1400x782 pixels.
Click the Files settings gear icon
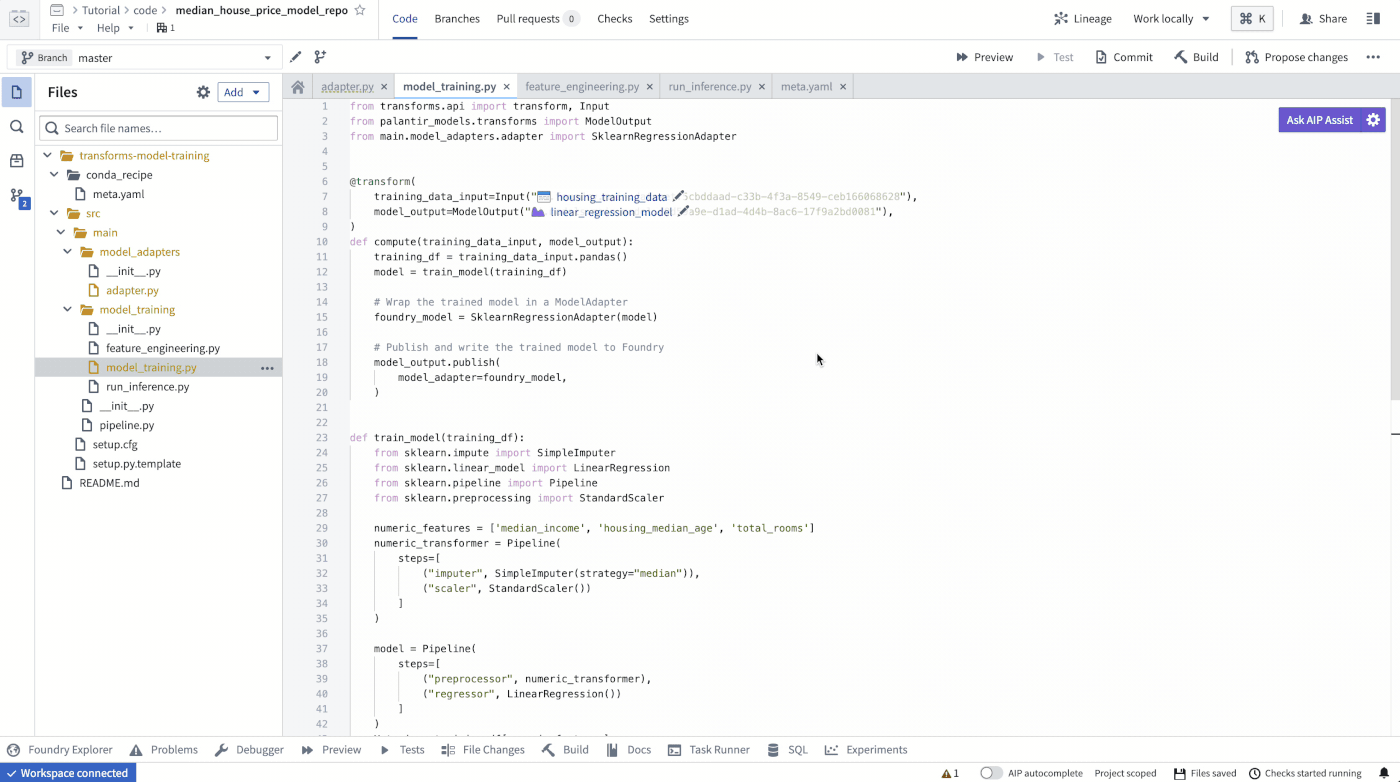tap(203, 92)
